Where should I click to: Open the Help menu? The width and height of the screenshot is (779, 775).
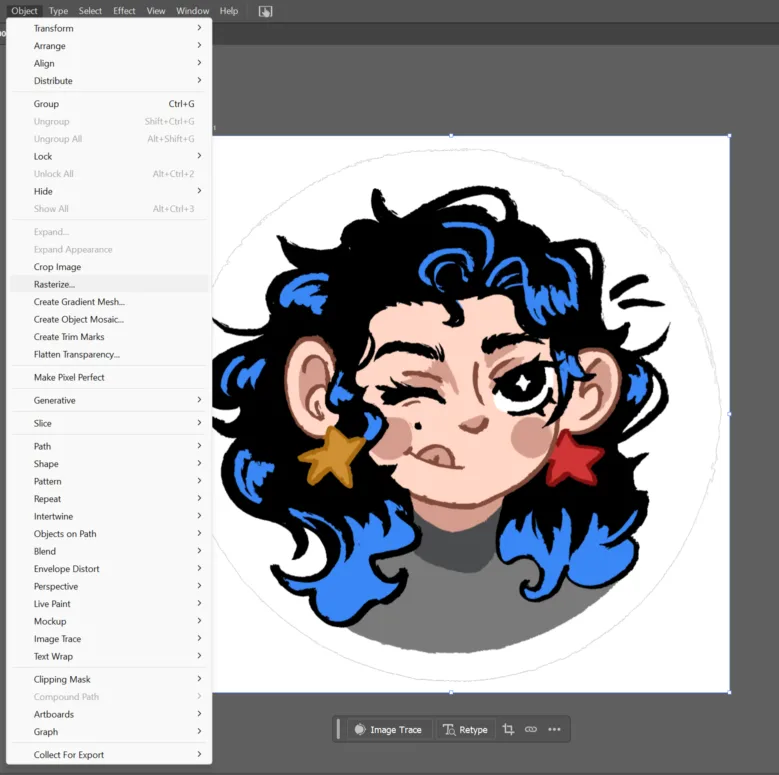pyautogui.click(x=229, y=10)
